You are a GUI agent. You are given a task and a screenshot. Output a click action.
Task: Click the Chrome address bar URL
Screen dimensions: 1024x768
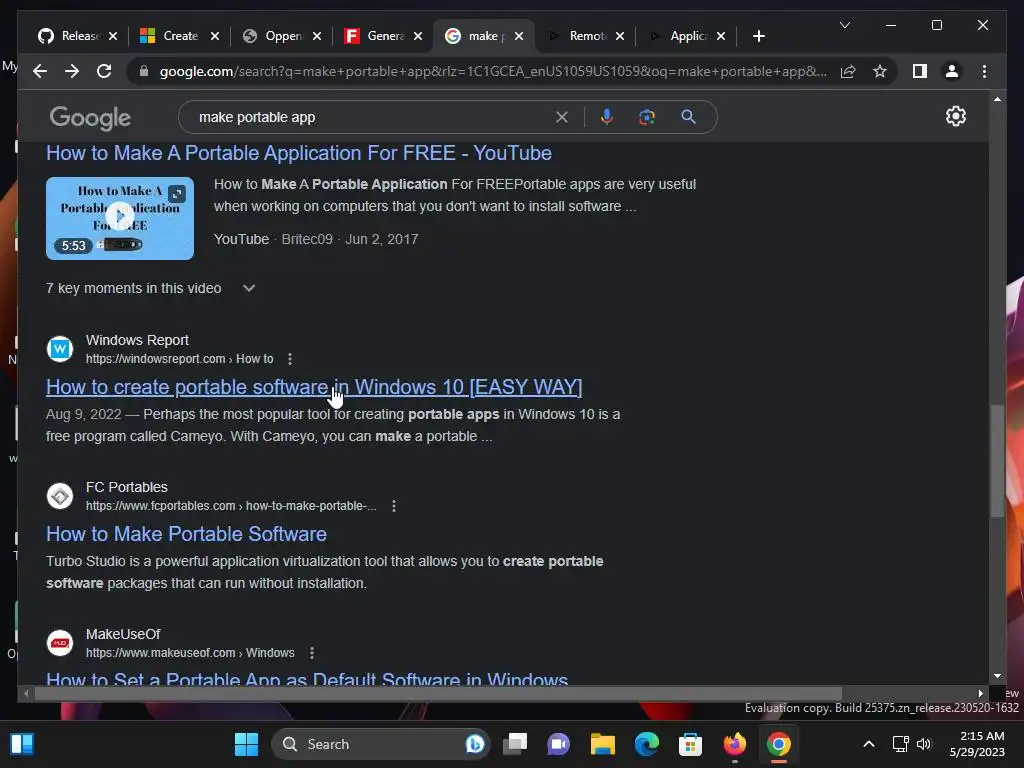[x=493, y=71]
